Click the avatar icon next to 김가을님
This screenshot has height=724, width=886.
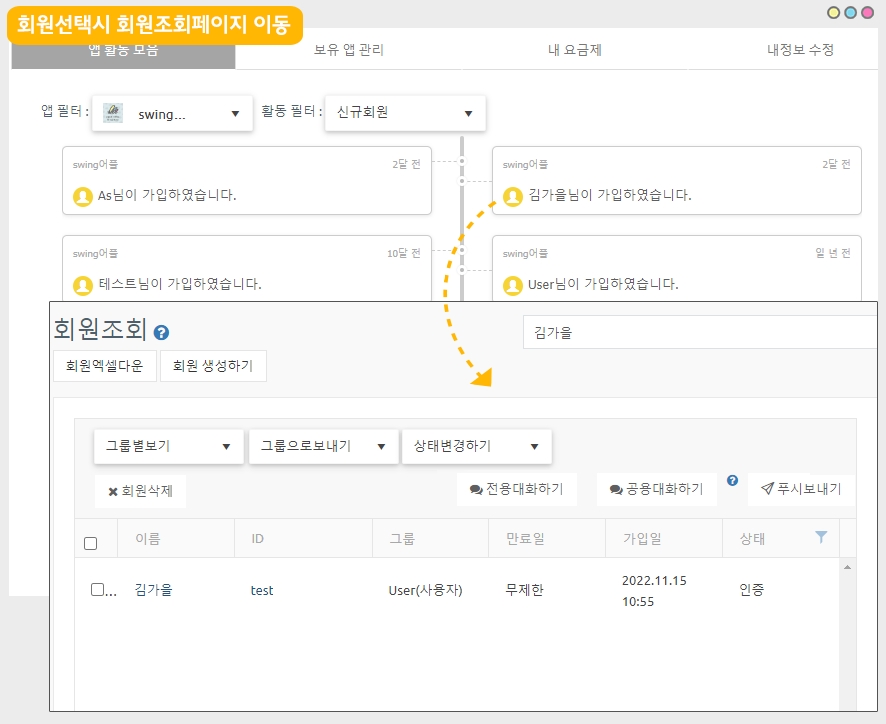tap(513, 196)
